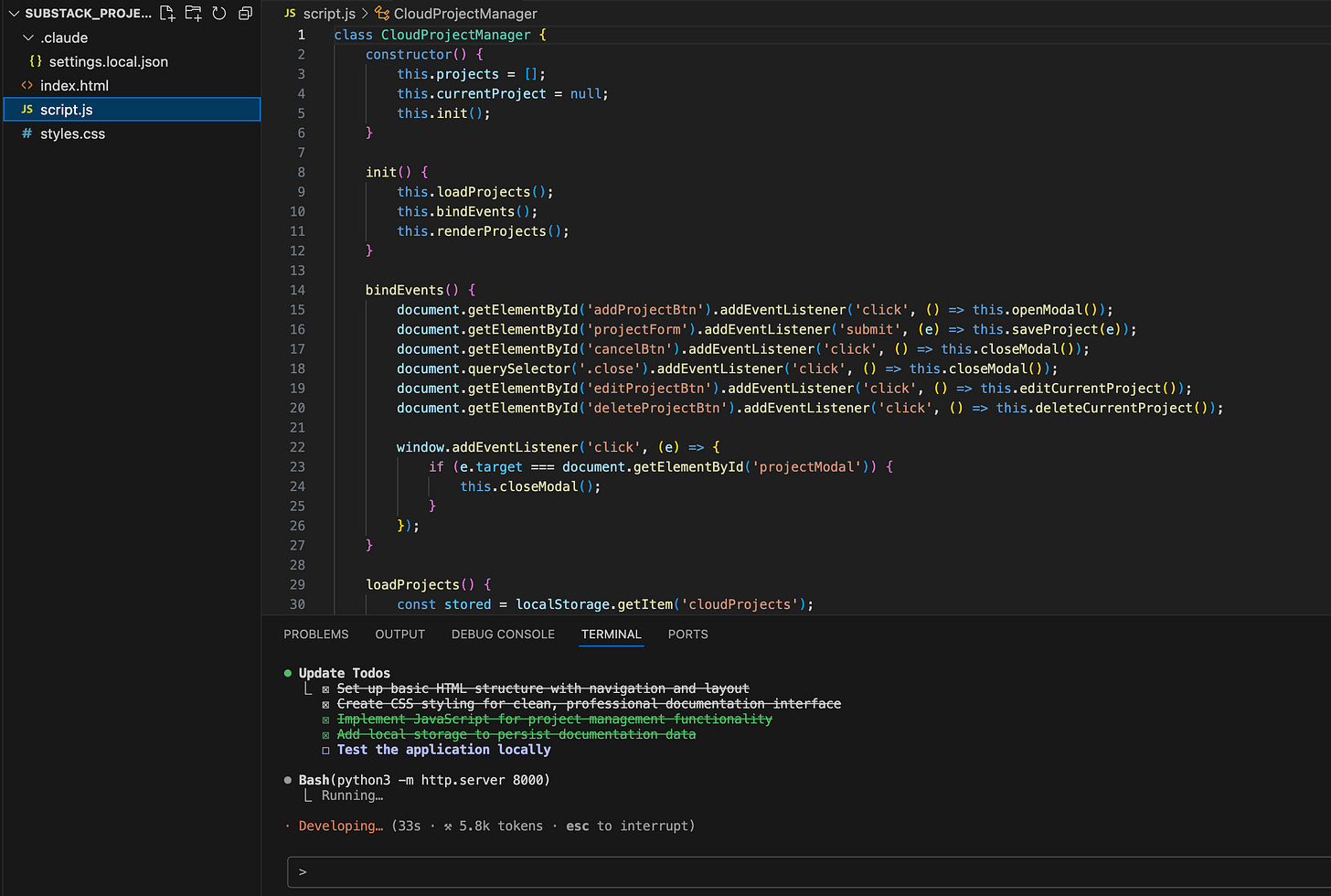Click 'cloudProjects' string on line 30
1331x896 pixels.
click(x=740, y=604)
